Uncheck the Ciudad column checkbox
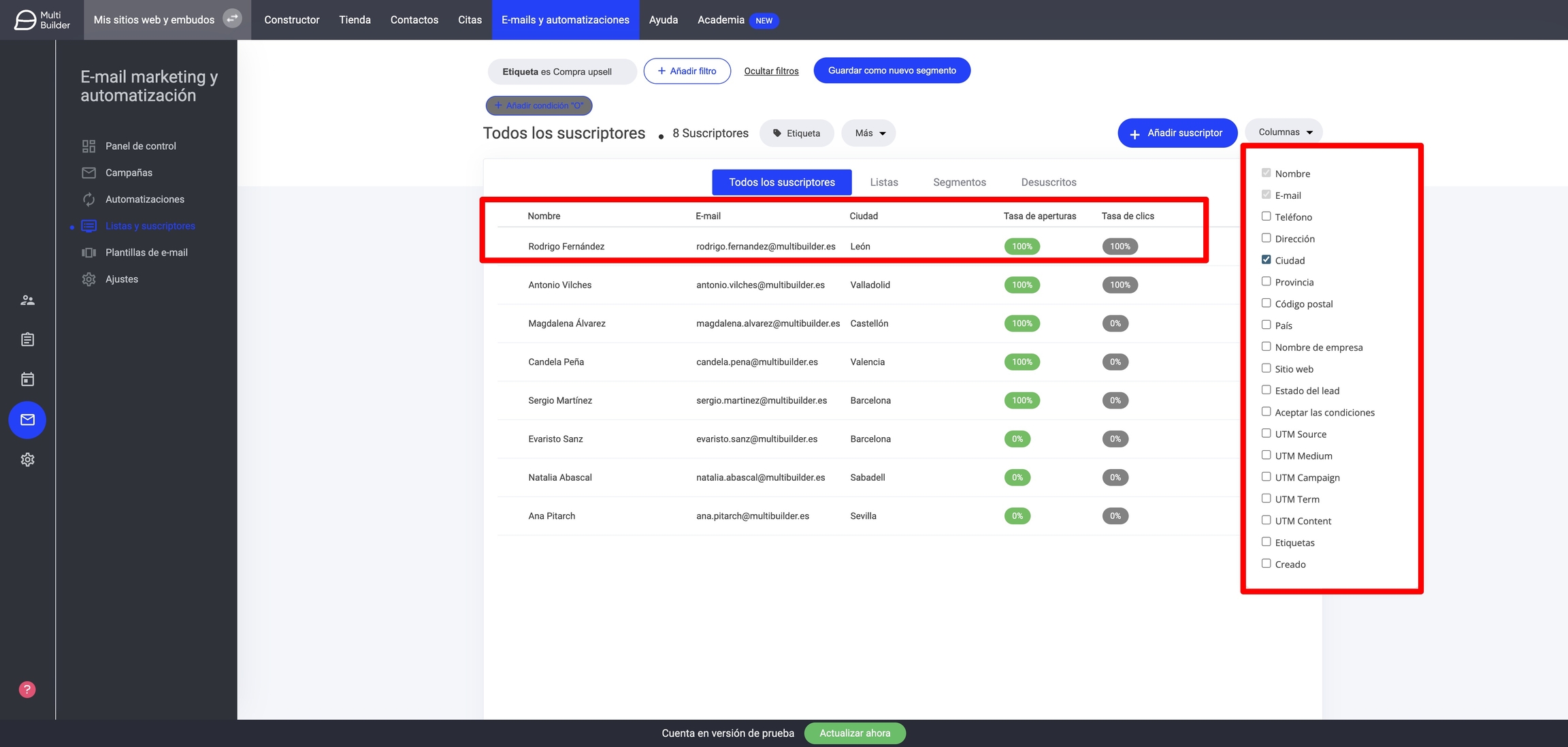Viewport: 1568px width, 747px height. tap(1266, 260)
